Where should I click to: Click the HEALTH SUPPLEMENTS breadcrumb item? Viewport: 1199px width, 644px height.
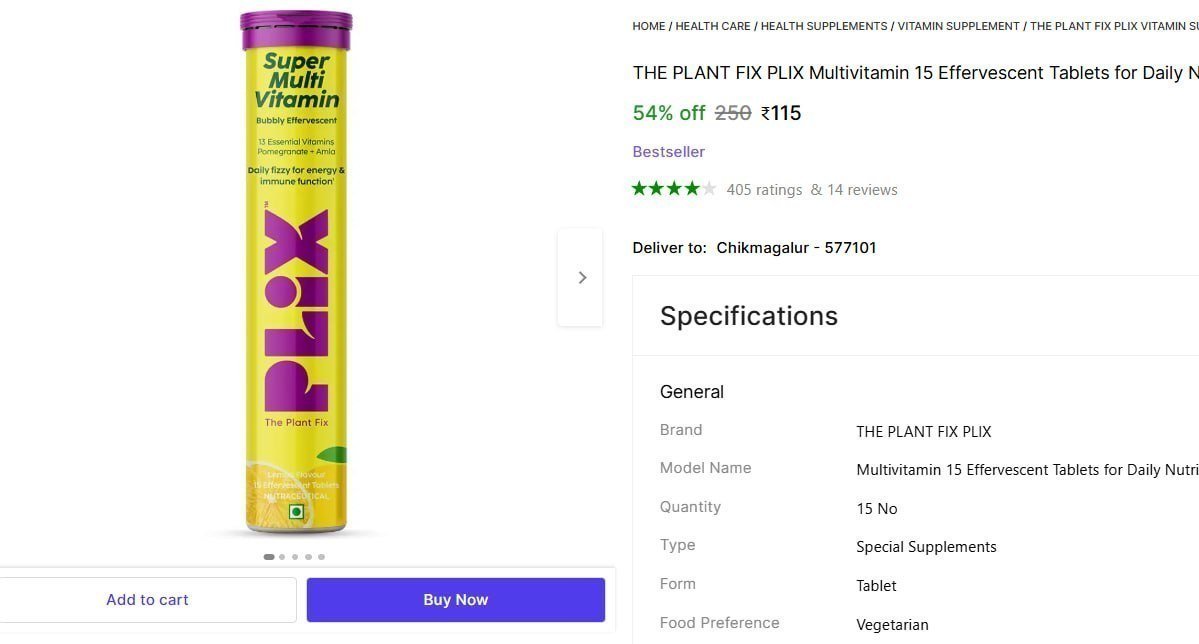[823, 26]
